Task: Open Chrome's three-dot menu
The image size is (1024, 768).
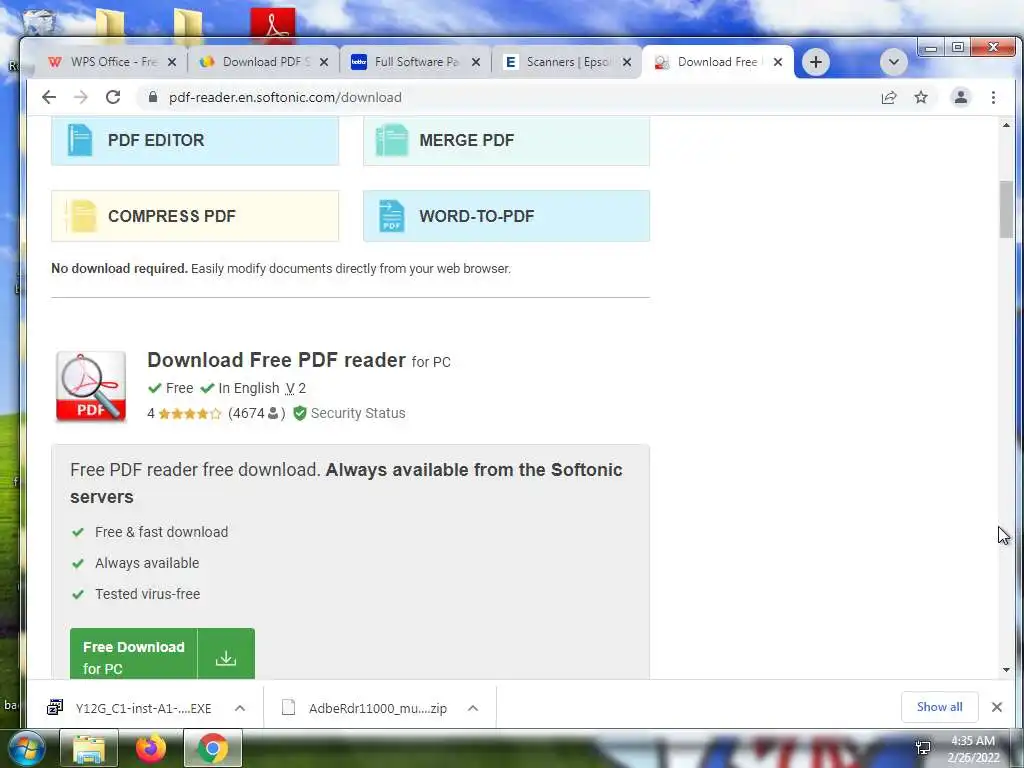Action: click(x=993, y=97)
